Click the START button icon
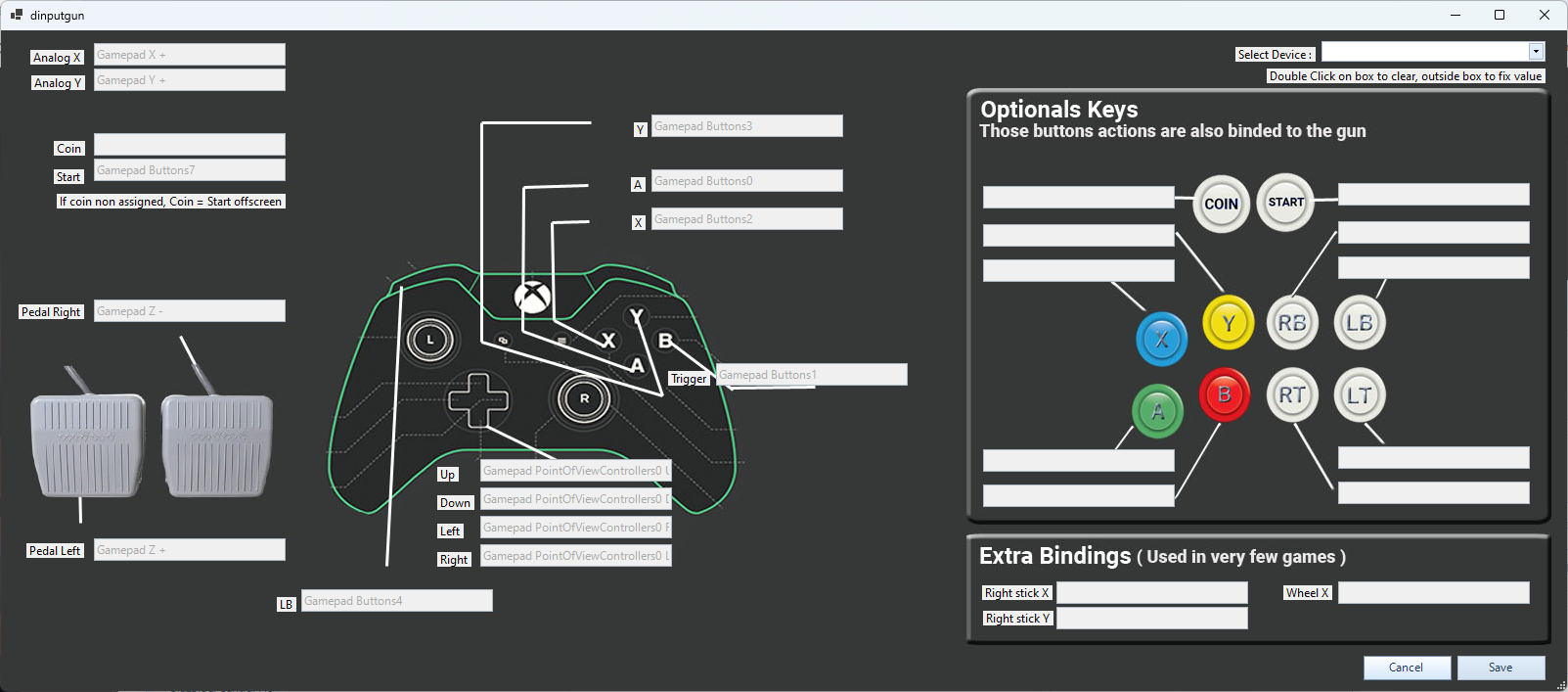 1285,202
